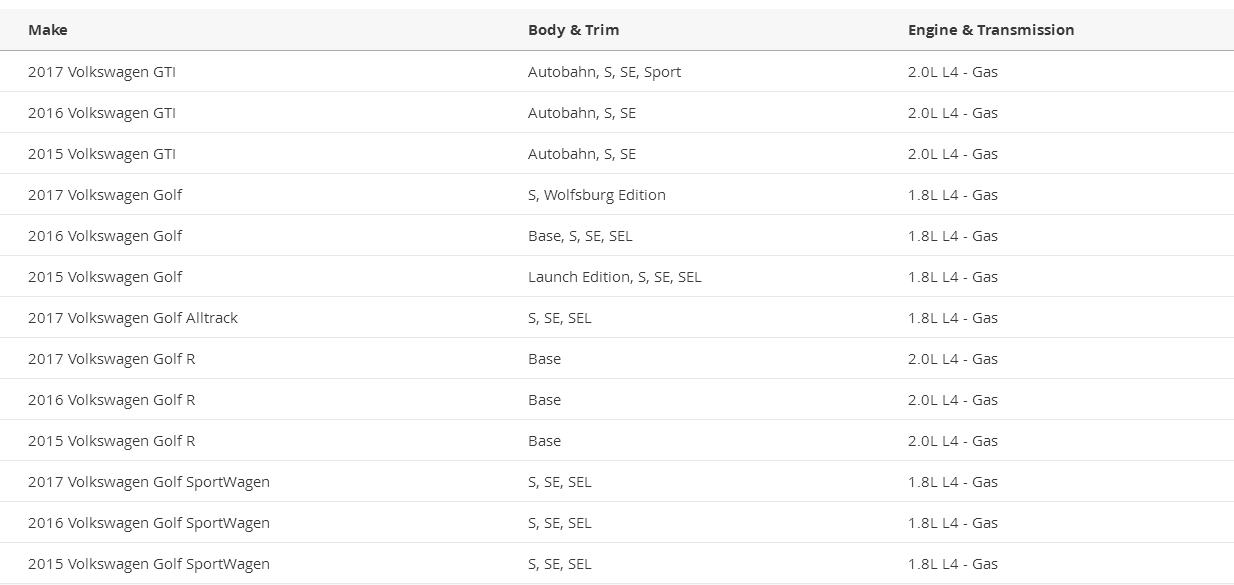Select the 2017 Volkswagen Golf Alltrack entry

(133, 318)
